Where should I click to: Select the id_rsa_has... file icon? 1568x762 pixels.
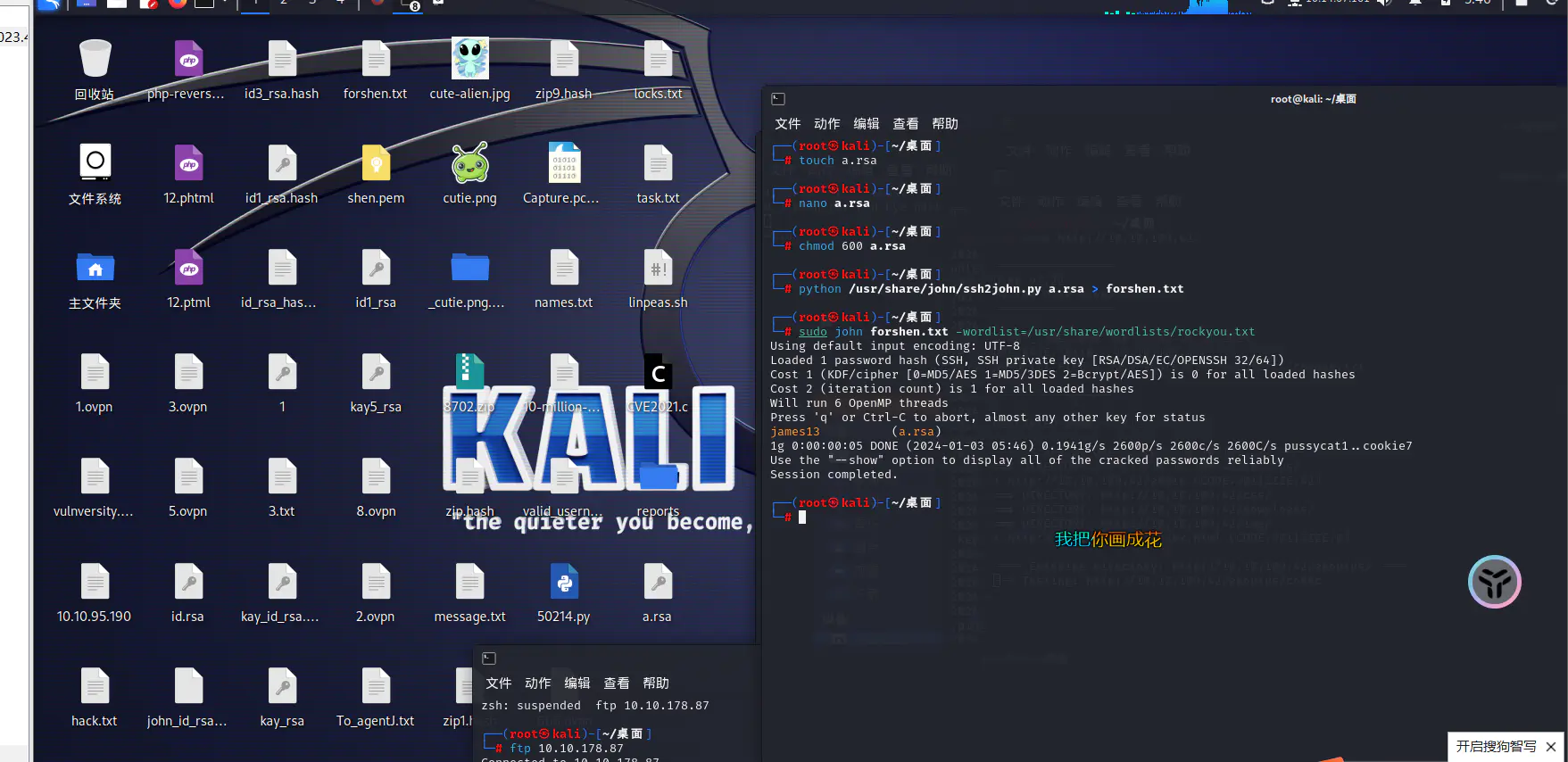click(282, 268)
